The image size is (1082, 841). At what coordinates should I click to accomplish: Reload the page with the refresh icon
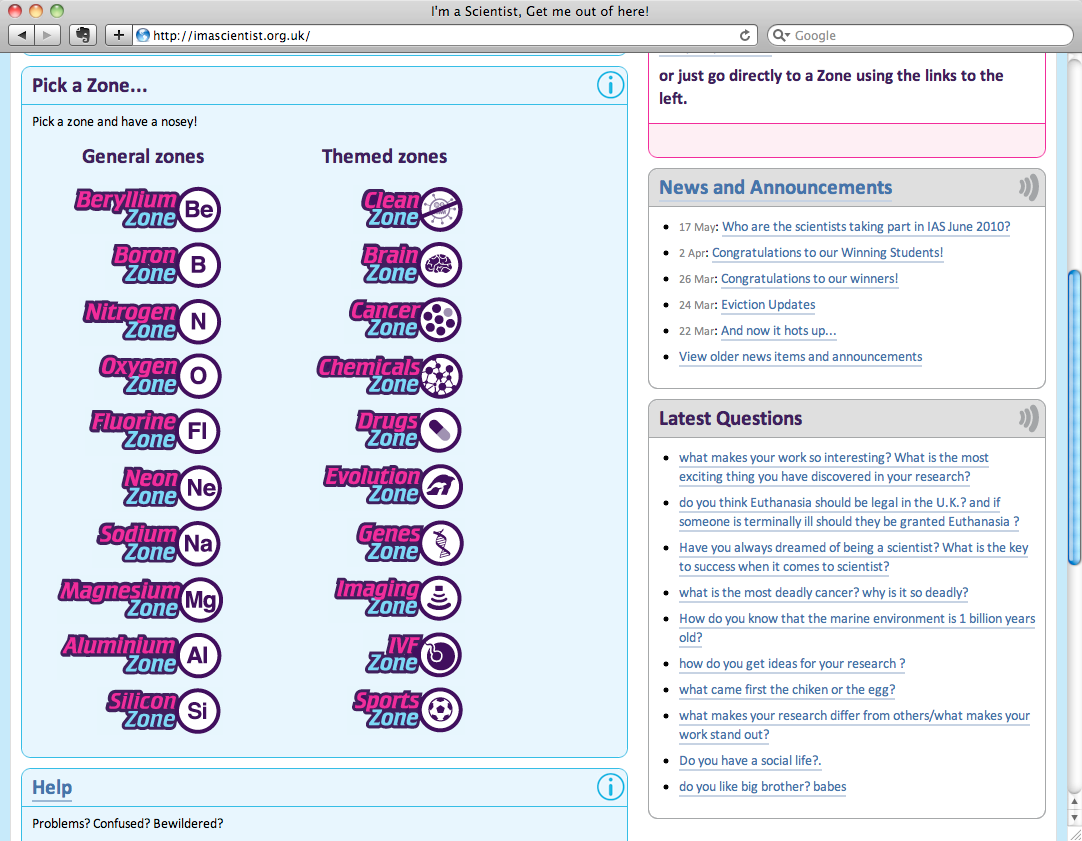[x=745, y=35]
